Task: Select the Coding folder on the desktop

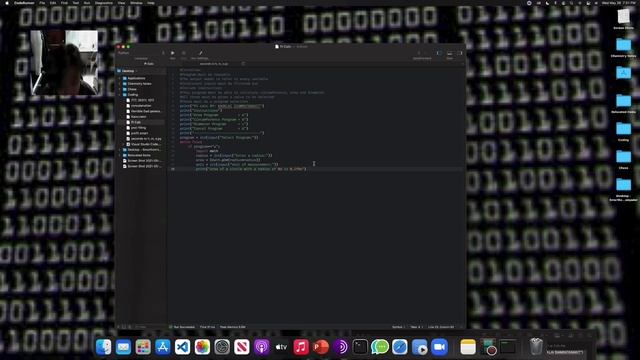Action: (x=623, y=132)
